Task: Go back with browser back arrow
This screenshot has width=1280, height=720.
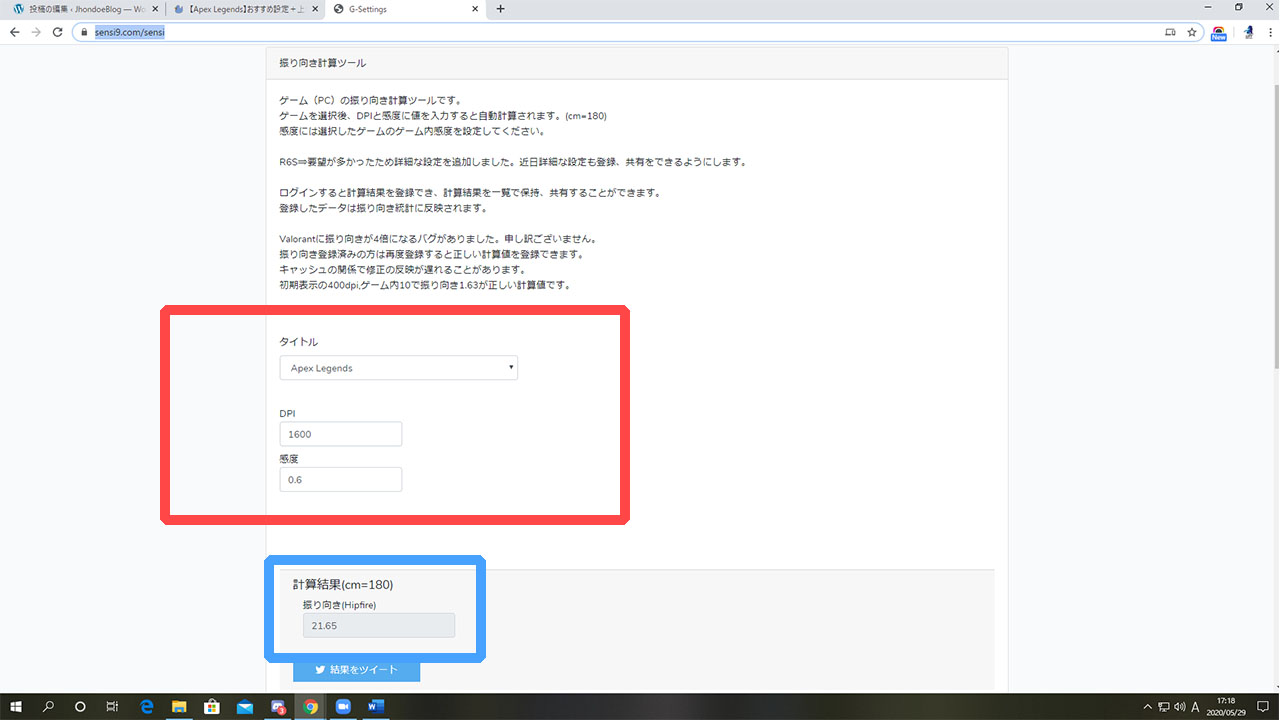Action: 14,32
